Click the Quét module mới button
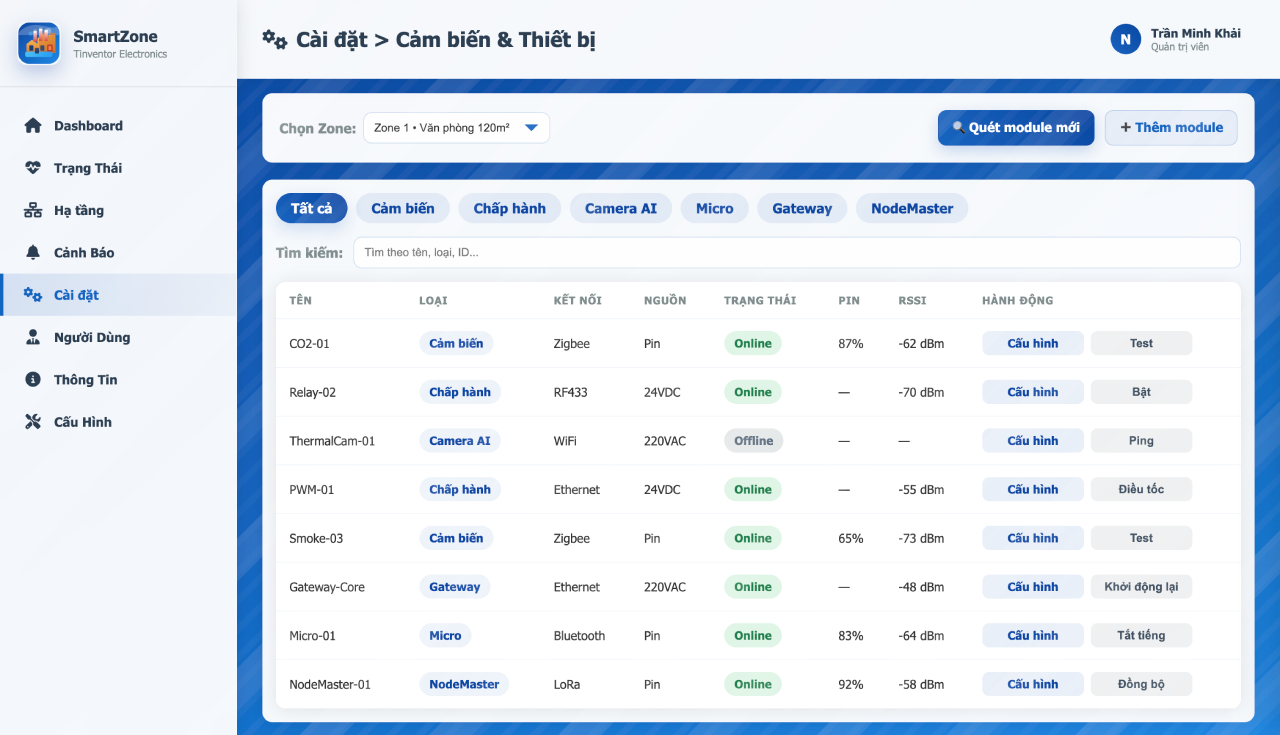 coord(1015,128)
